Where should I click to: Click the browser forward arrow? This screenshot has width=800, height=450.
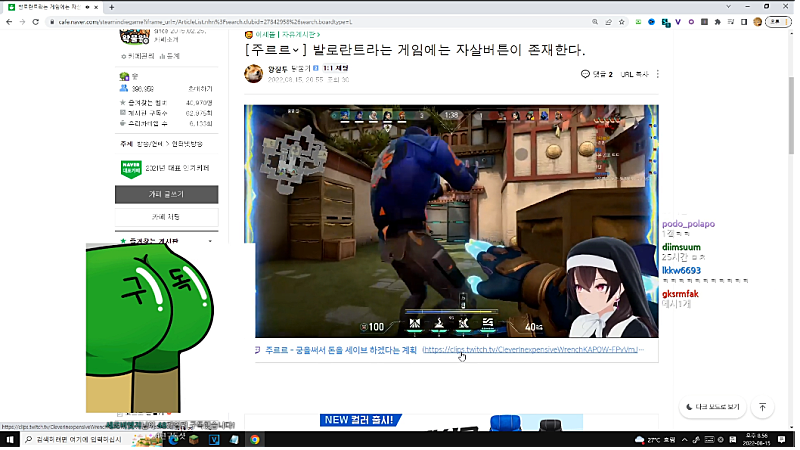click(22, 22)
